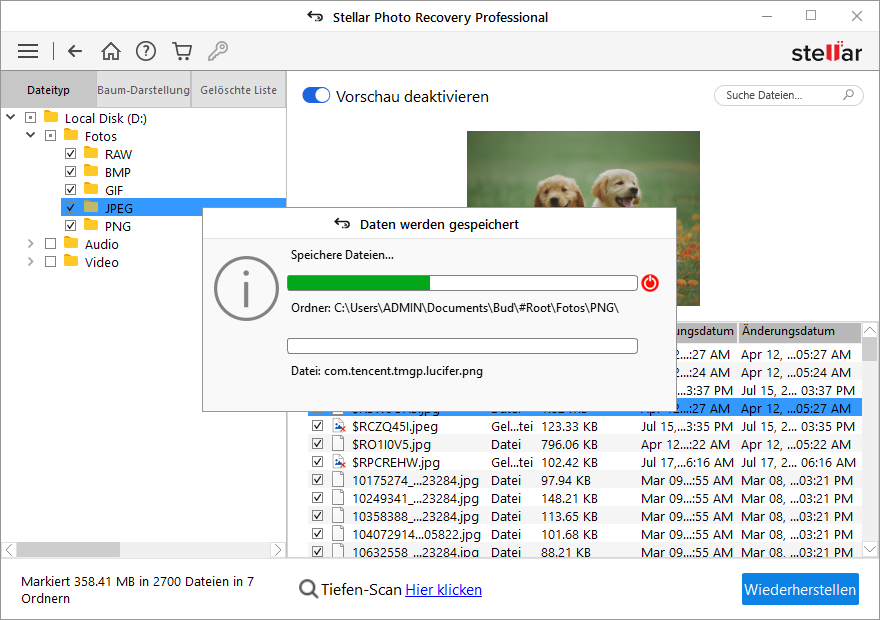Click the Hier klicken deep scan link

tap(443, 590)
